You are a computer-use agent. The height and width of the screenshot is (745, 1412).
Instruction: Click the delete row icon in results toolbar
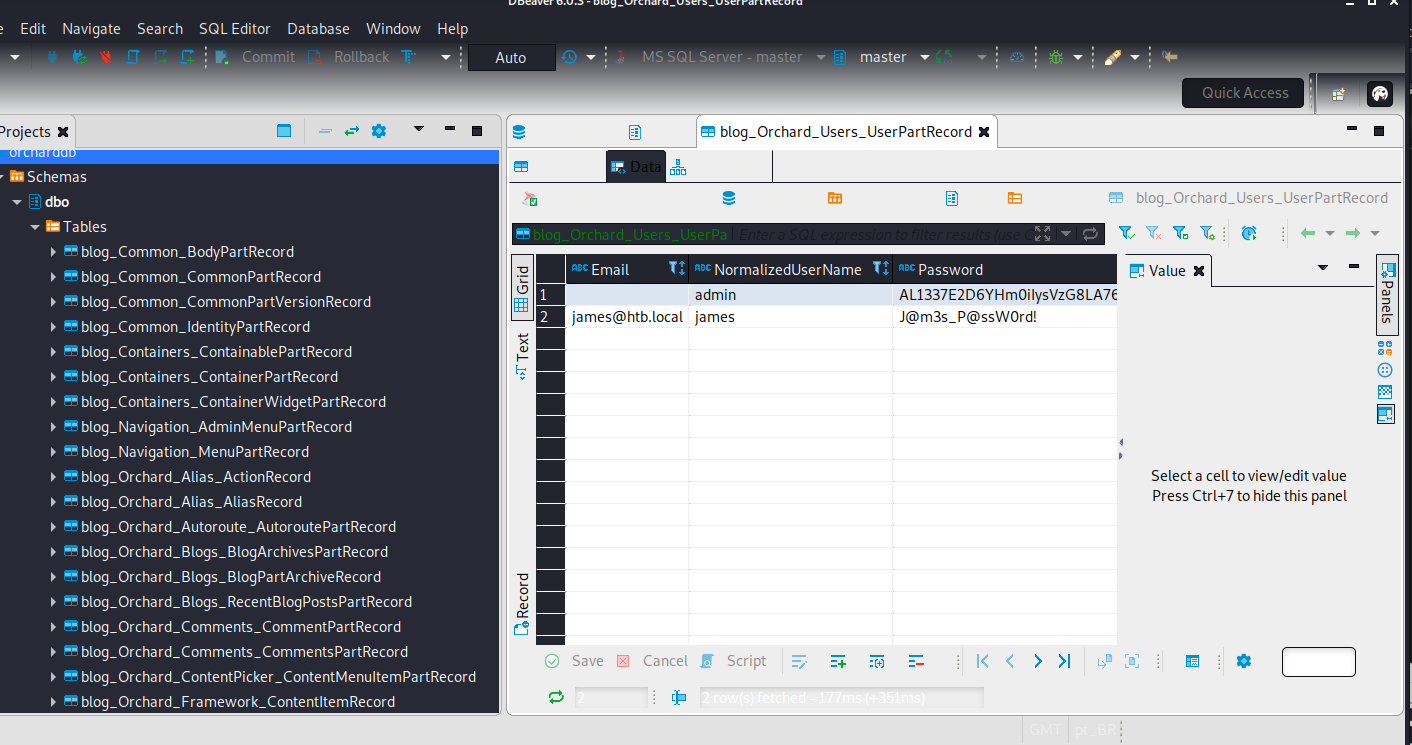(x=916, y=661)
